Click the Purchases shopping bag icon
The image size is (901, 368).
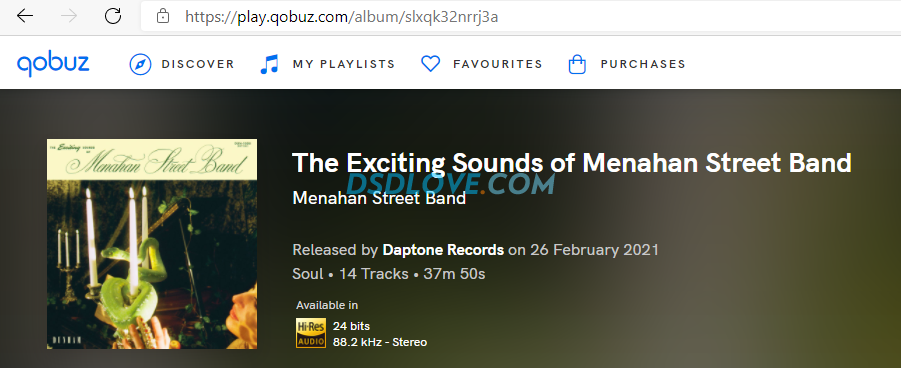577,64
